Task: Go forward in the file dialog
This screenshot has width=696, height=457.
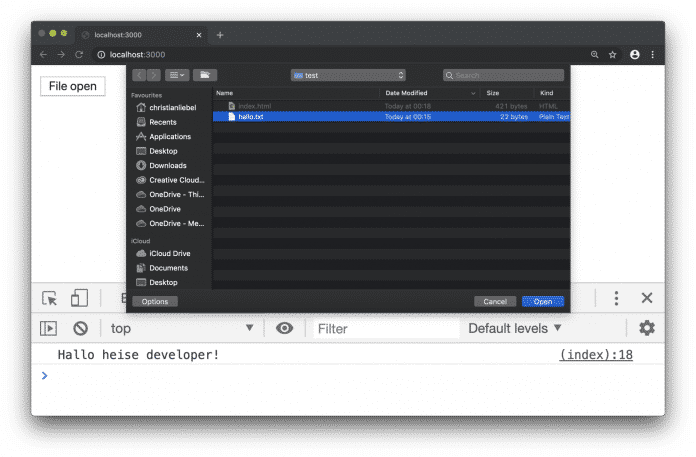Action: pyautogui.click(x=154, y=75)
